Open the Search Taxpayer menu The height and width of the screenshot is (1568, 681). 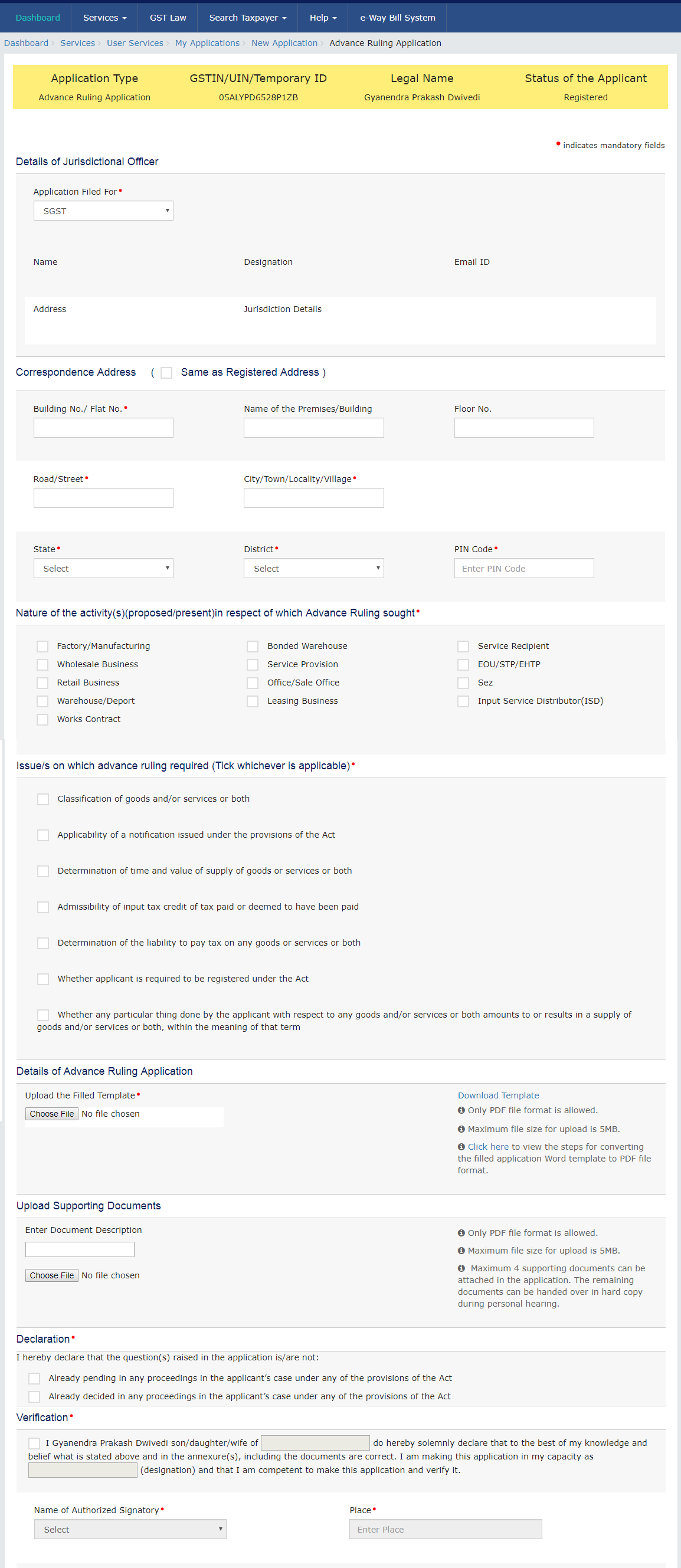[x=247, y=18]
